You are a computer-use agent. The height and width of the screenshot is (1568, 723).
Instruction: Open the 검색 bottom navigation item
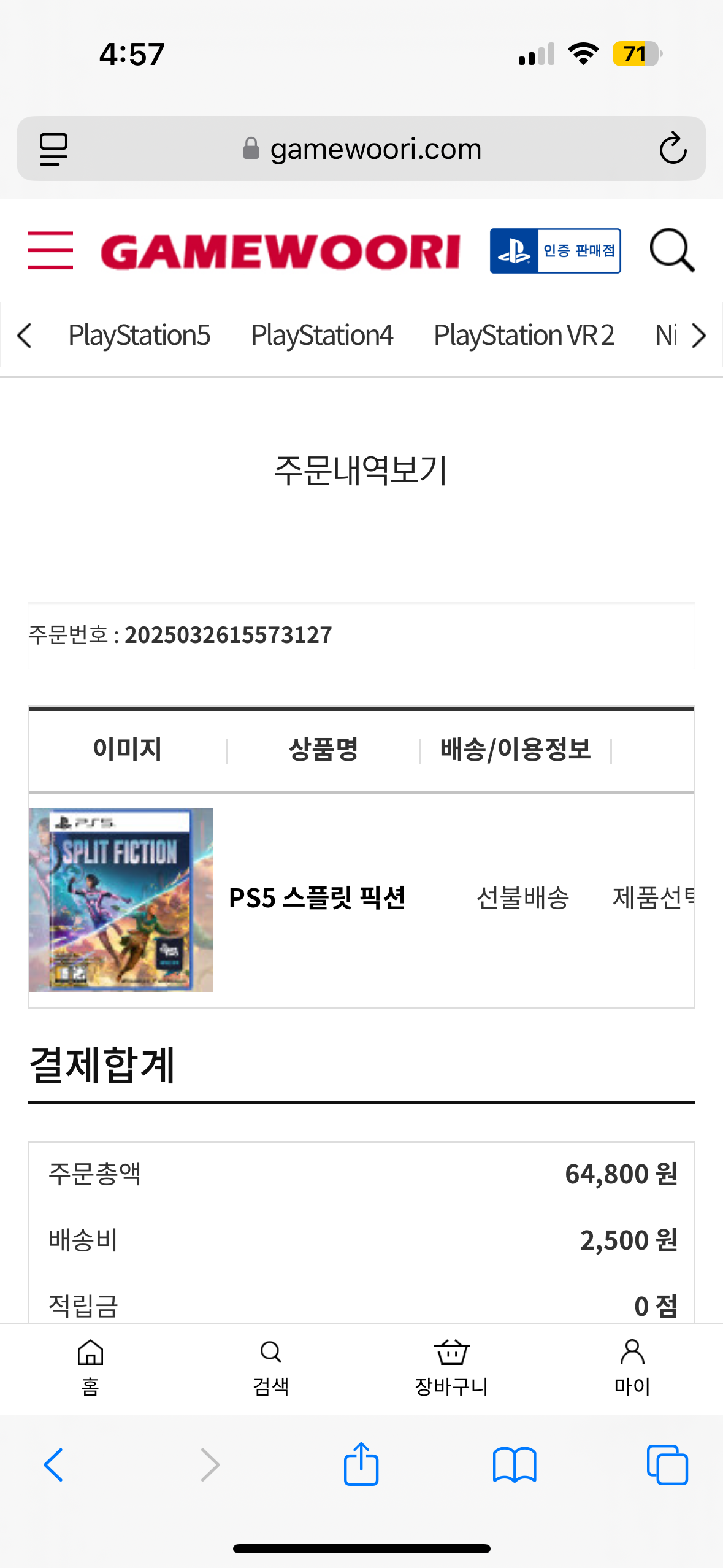[x=270, y=1367]
